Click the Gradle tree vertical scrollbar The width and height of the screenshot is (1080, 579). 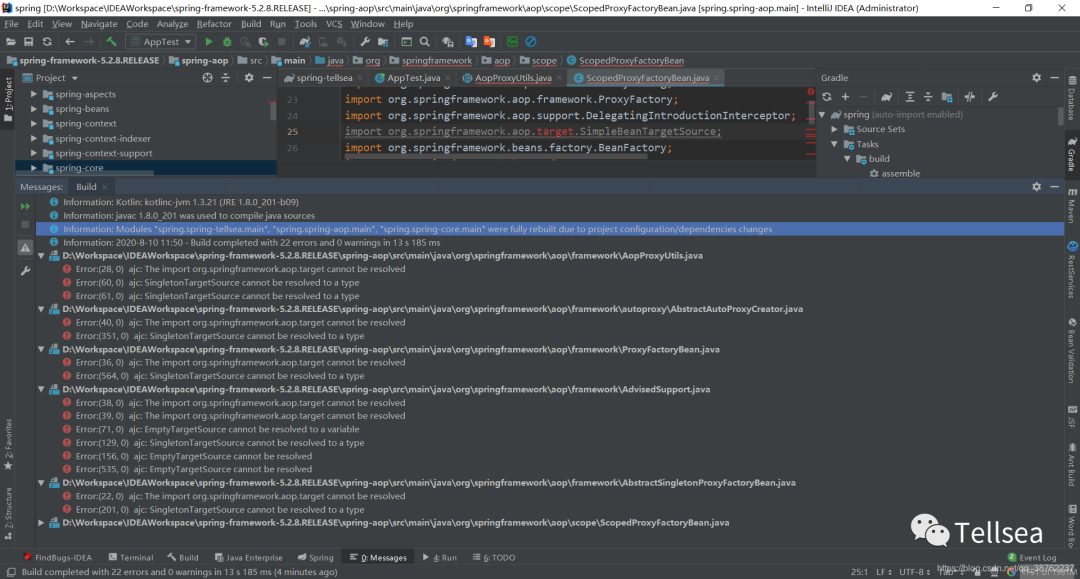[x=1061, y=116]
